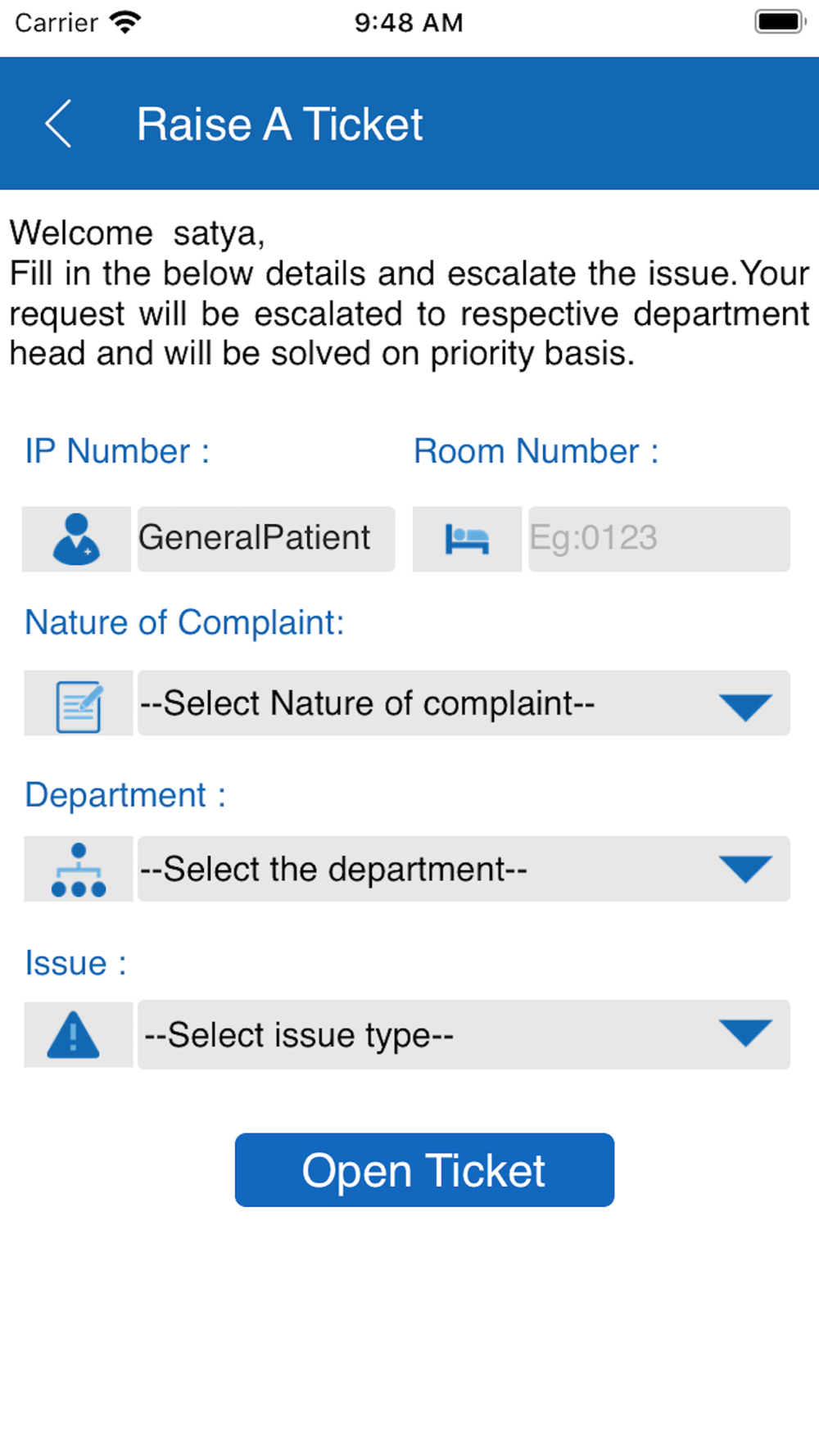819x1456 pixels.
Task: Focus the Room Number input field
Action: tap(659, 539)
